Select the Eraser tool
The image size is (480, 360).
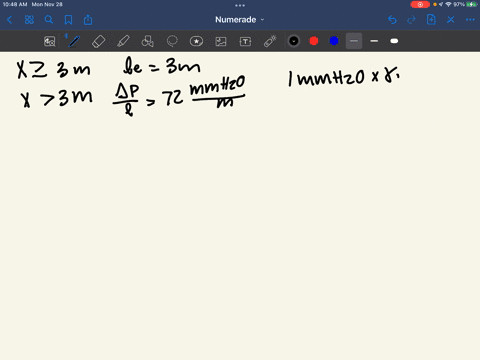point(98,41)
